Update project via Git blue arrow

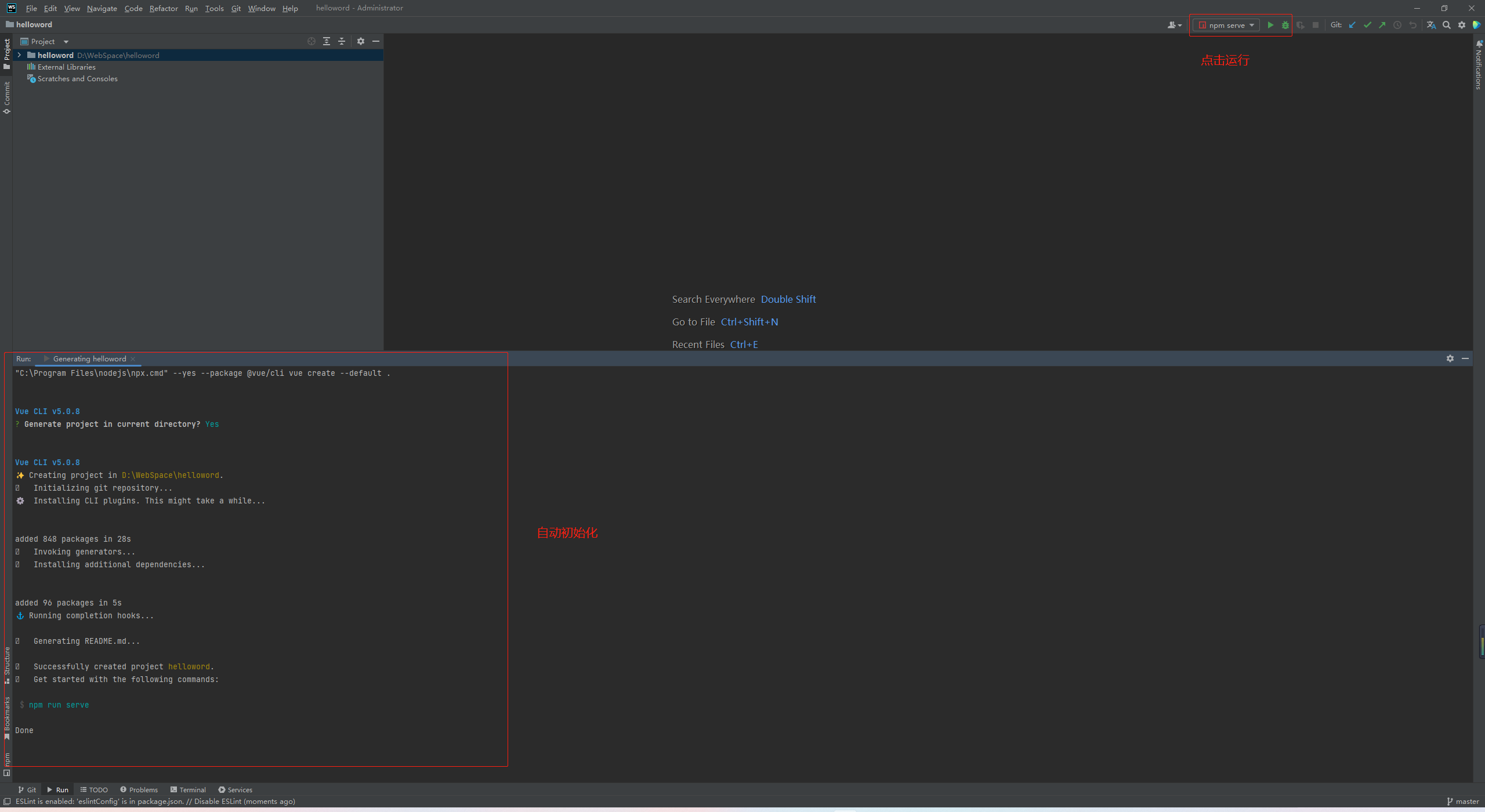click(1353, 25)
